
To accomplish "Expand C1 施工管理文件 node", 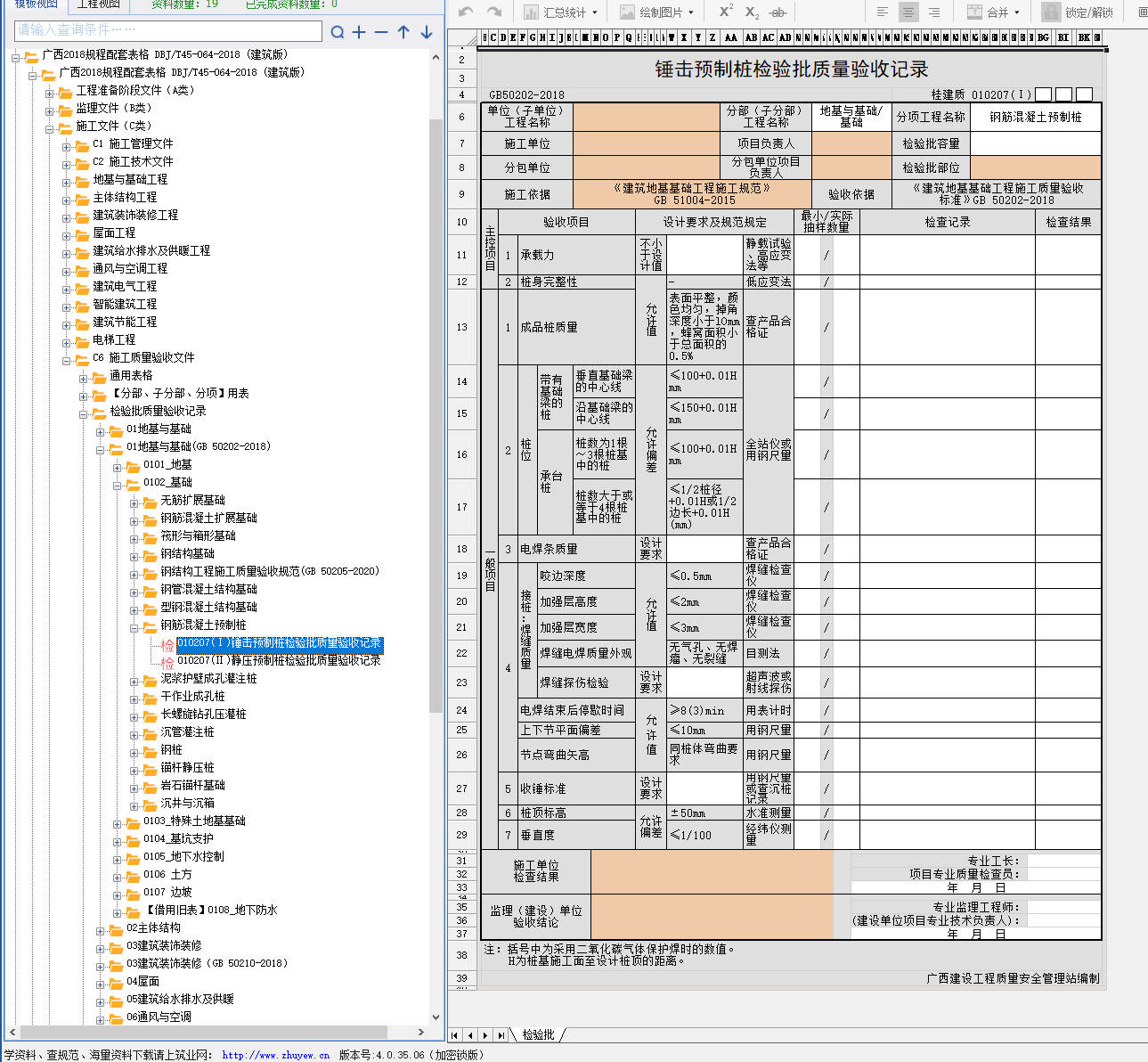I will click(x=67, y=145).
